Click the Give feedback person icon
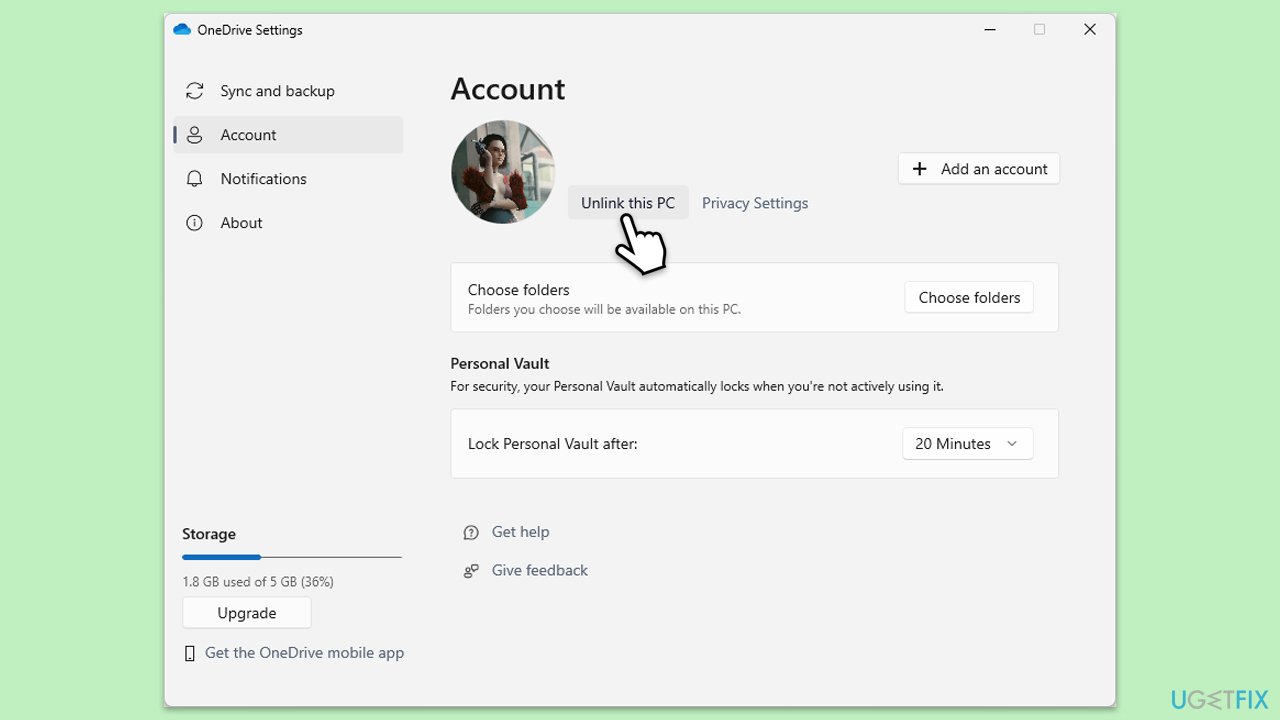 coord(471,571)
